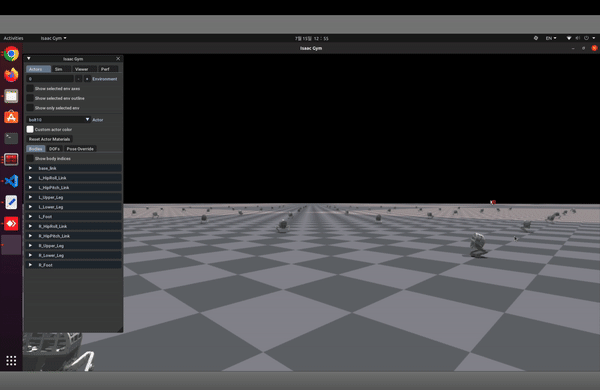The width and height of the screenshot is (600, 390).
Task: Expand the R_HipPitch_Link entry
Action: [74, 236]
